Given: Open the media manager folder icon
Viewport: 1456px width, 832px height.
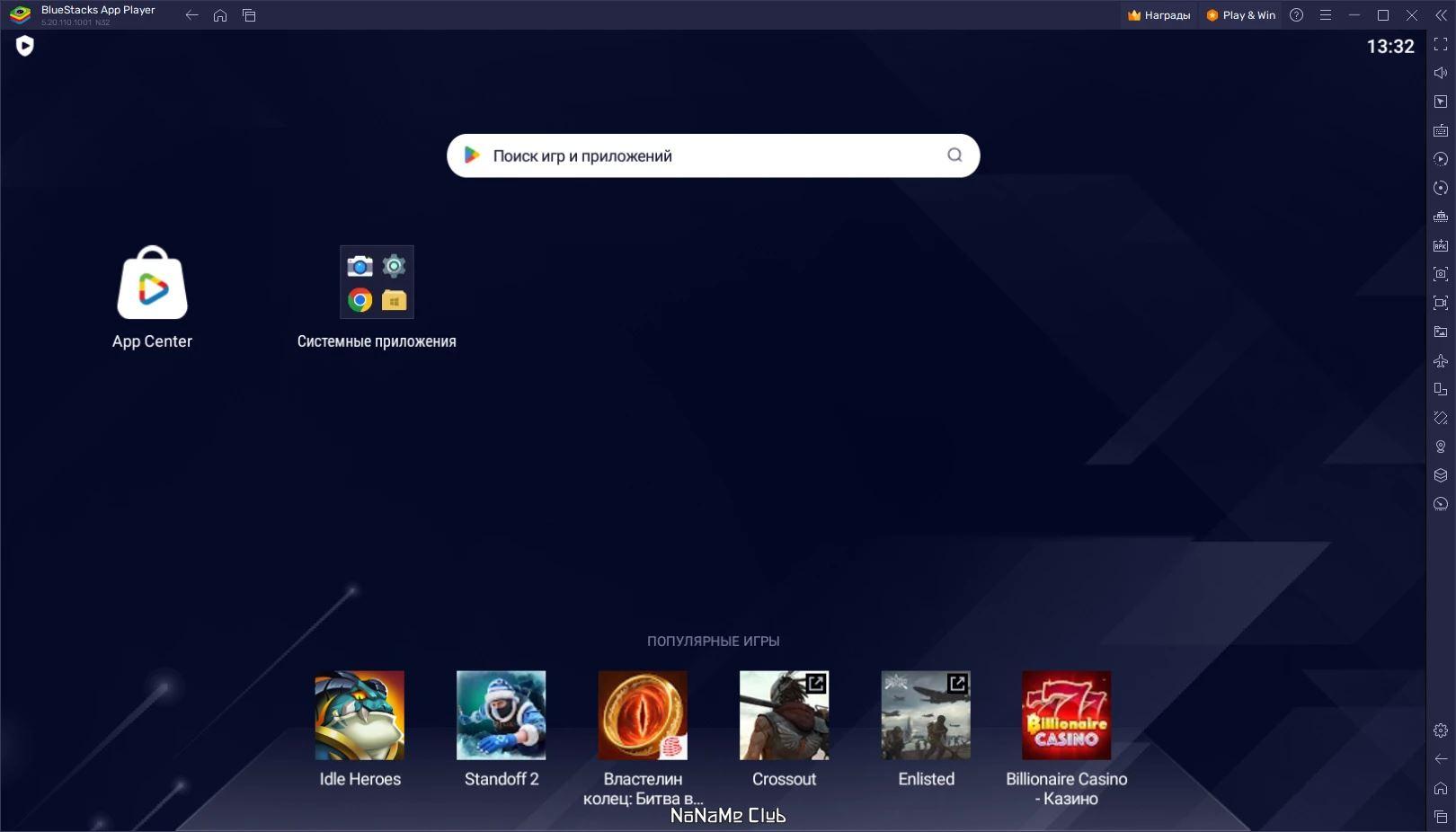Looking at the screenshot, I should pyautogui.click(x=1441, y=332).
